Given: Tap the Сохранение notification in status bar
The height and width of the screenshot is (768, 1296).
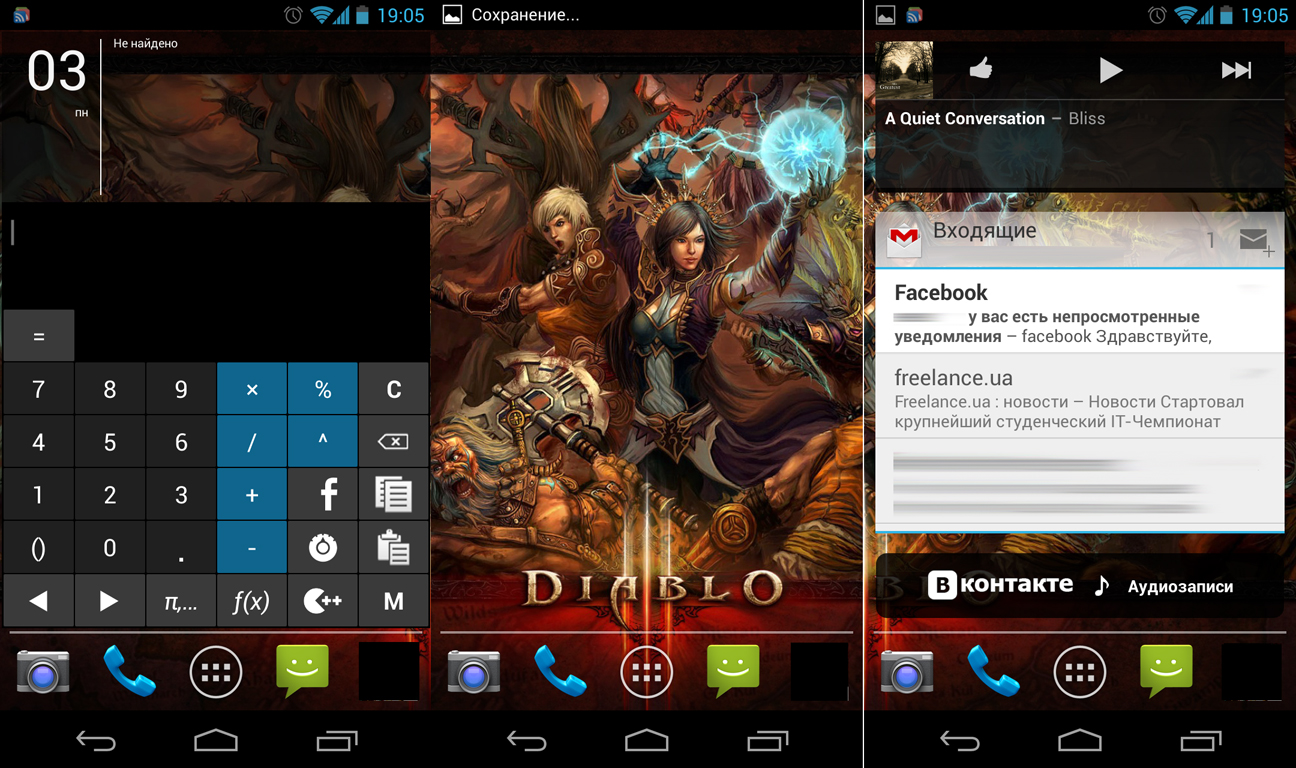Looking at the screenshot, I should click(x=512, y=15).
